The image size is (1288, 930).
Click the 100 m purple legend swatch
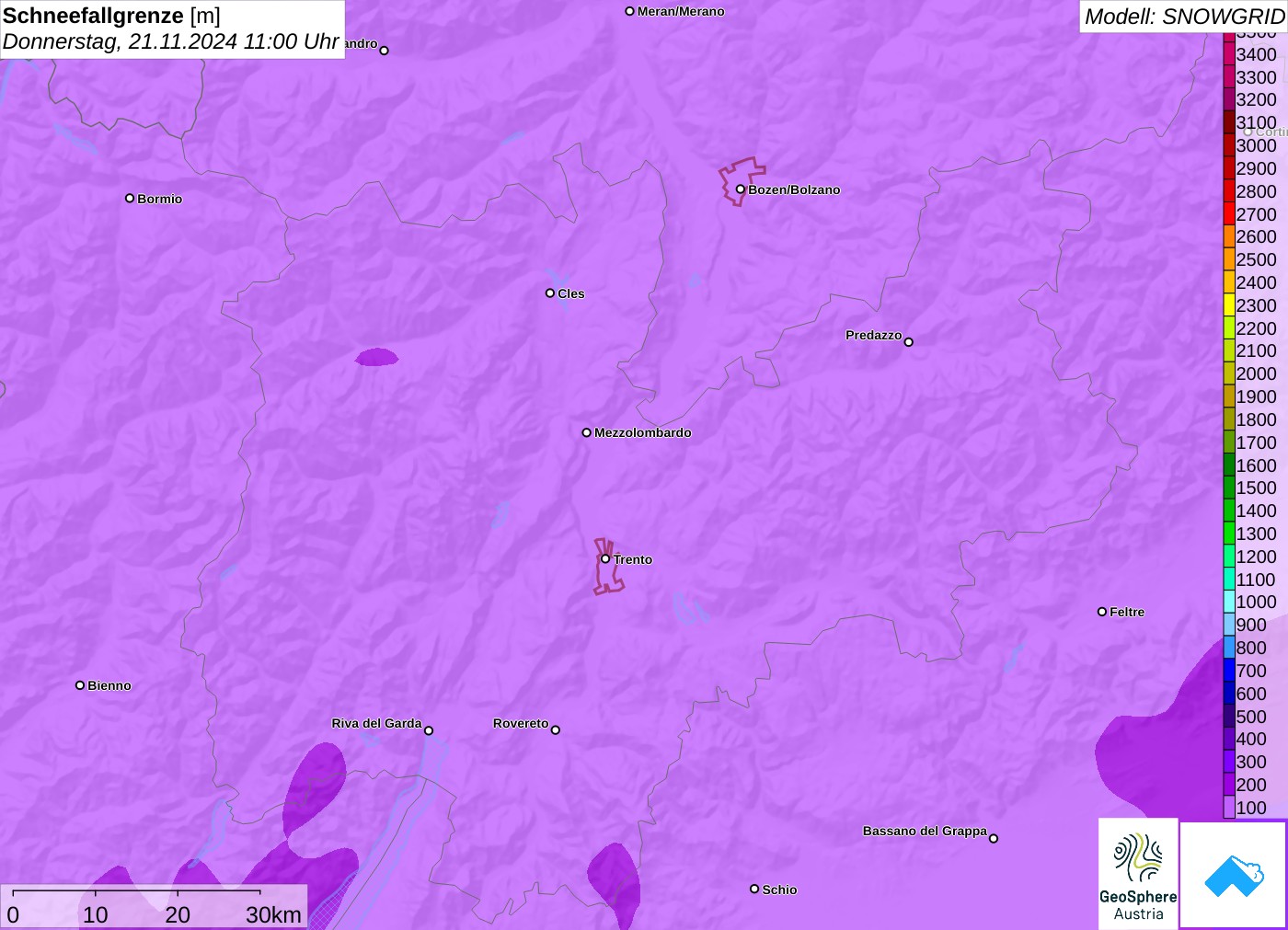pos(1229,808)
